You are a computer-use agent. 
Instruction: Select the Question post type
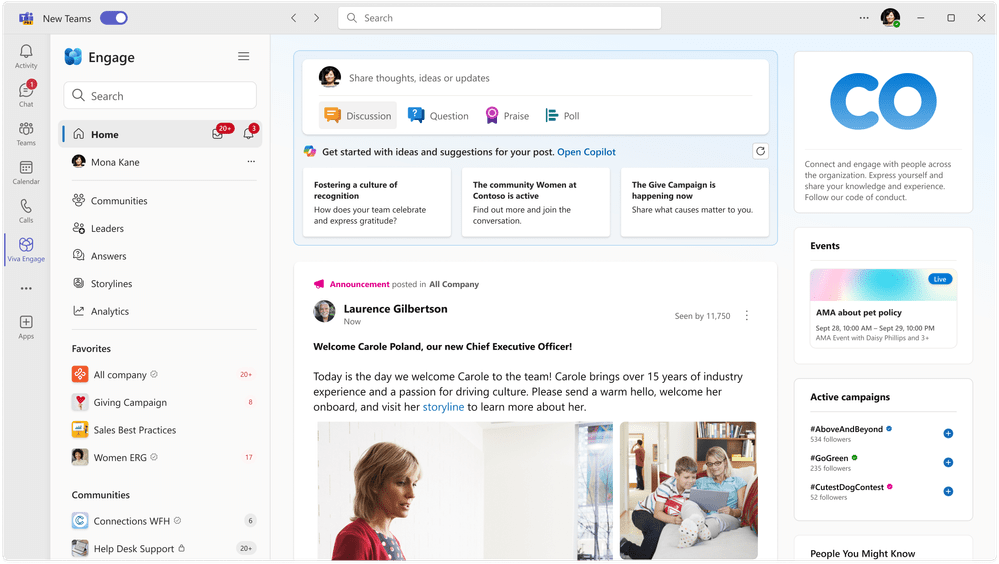click(x=438, y=116)
